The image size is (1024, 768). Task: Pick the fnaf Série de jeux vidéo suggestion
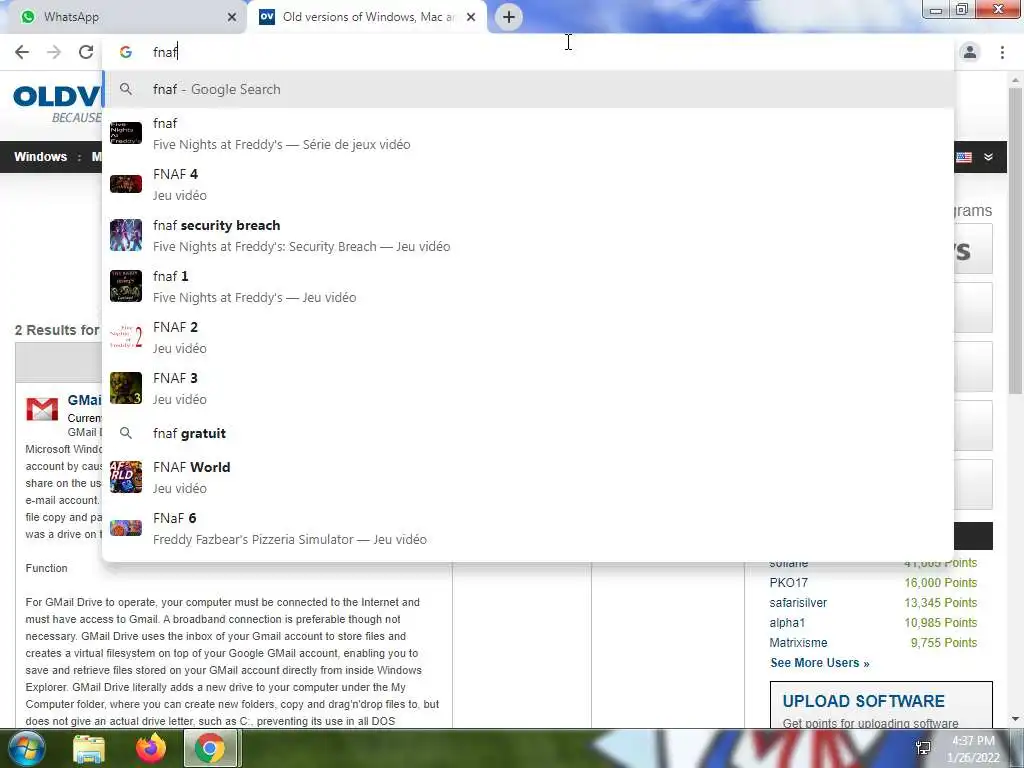pyautogui.click(x=528, y=134)
